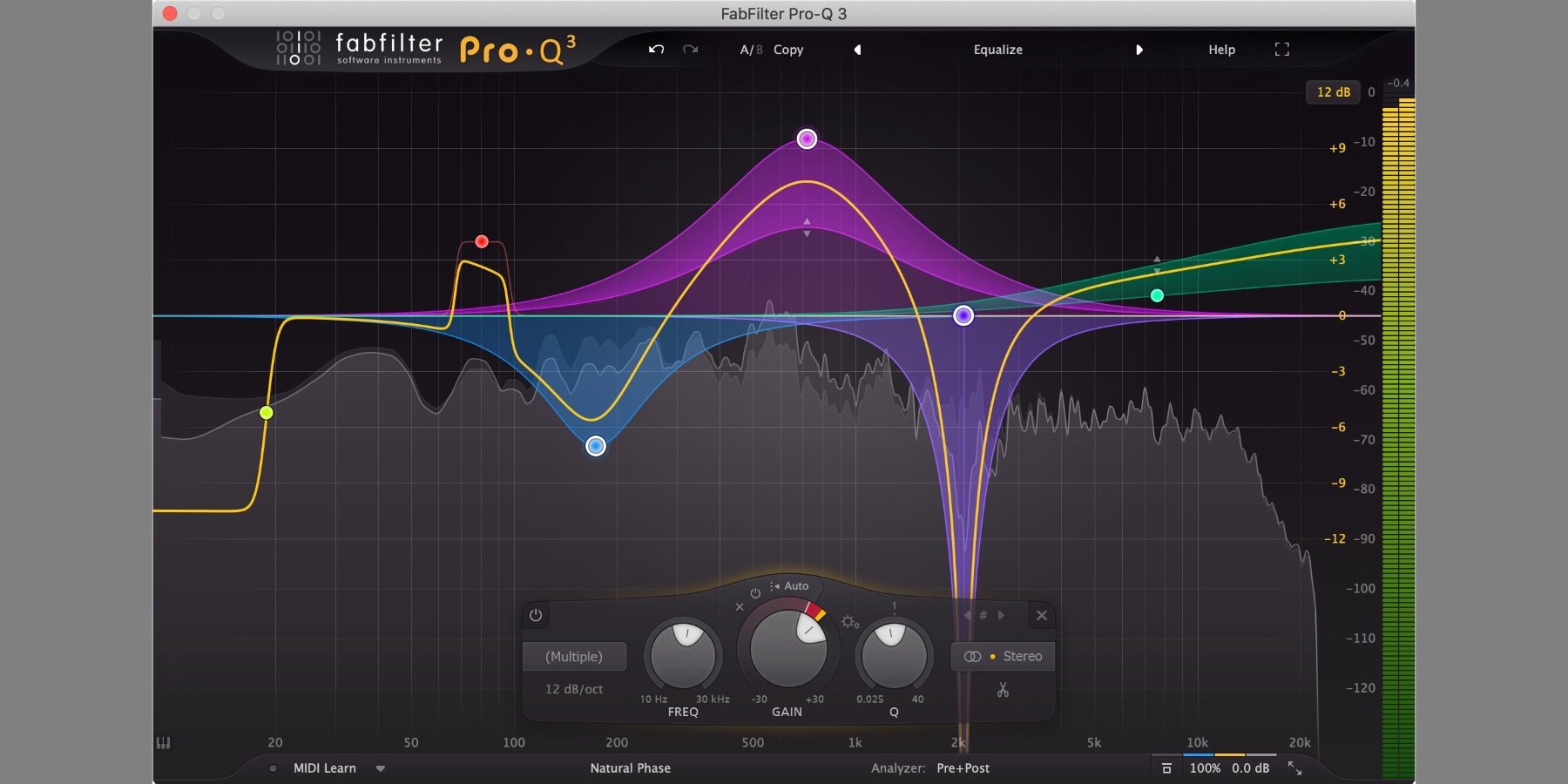Close the band controls panel
Image resolution: width=1568 pixels, height=784 pixels.
tap(1041, 615)
